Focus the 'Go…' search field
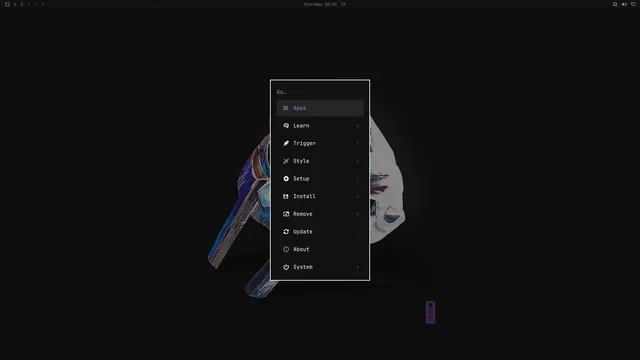Screen dimensions: 640x360 click(x=320, y=92)
